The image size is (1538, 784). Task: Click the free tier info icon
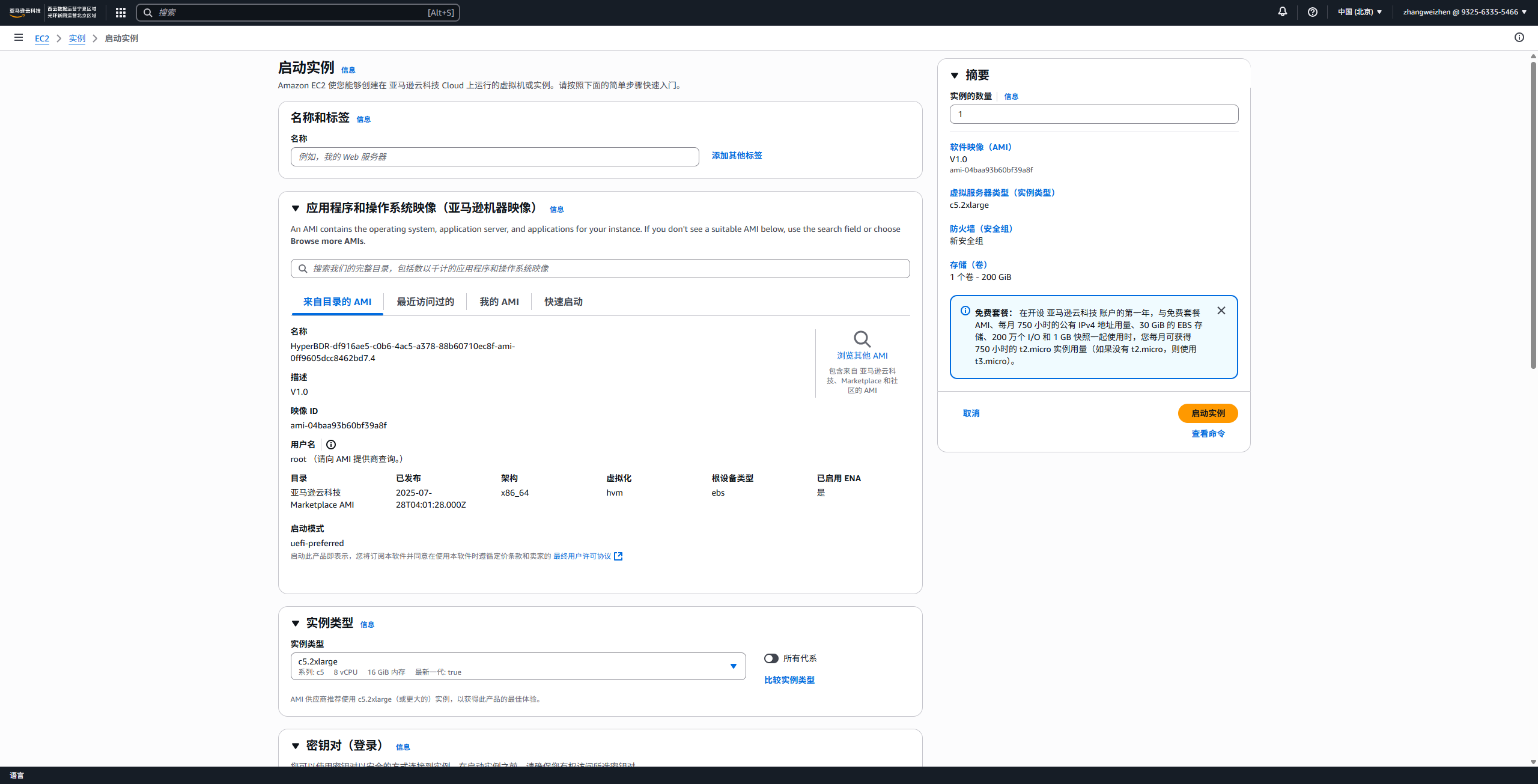(965, 311)
